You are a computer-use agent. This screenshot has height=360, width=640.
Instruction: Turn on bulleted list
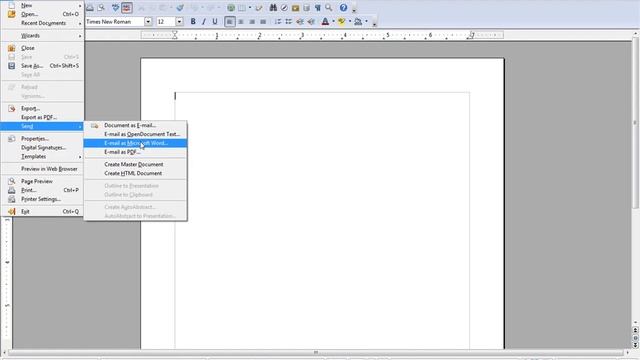pyautogui.click(x=289, y=22)
